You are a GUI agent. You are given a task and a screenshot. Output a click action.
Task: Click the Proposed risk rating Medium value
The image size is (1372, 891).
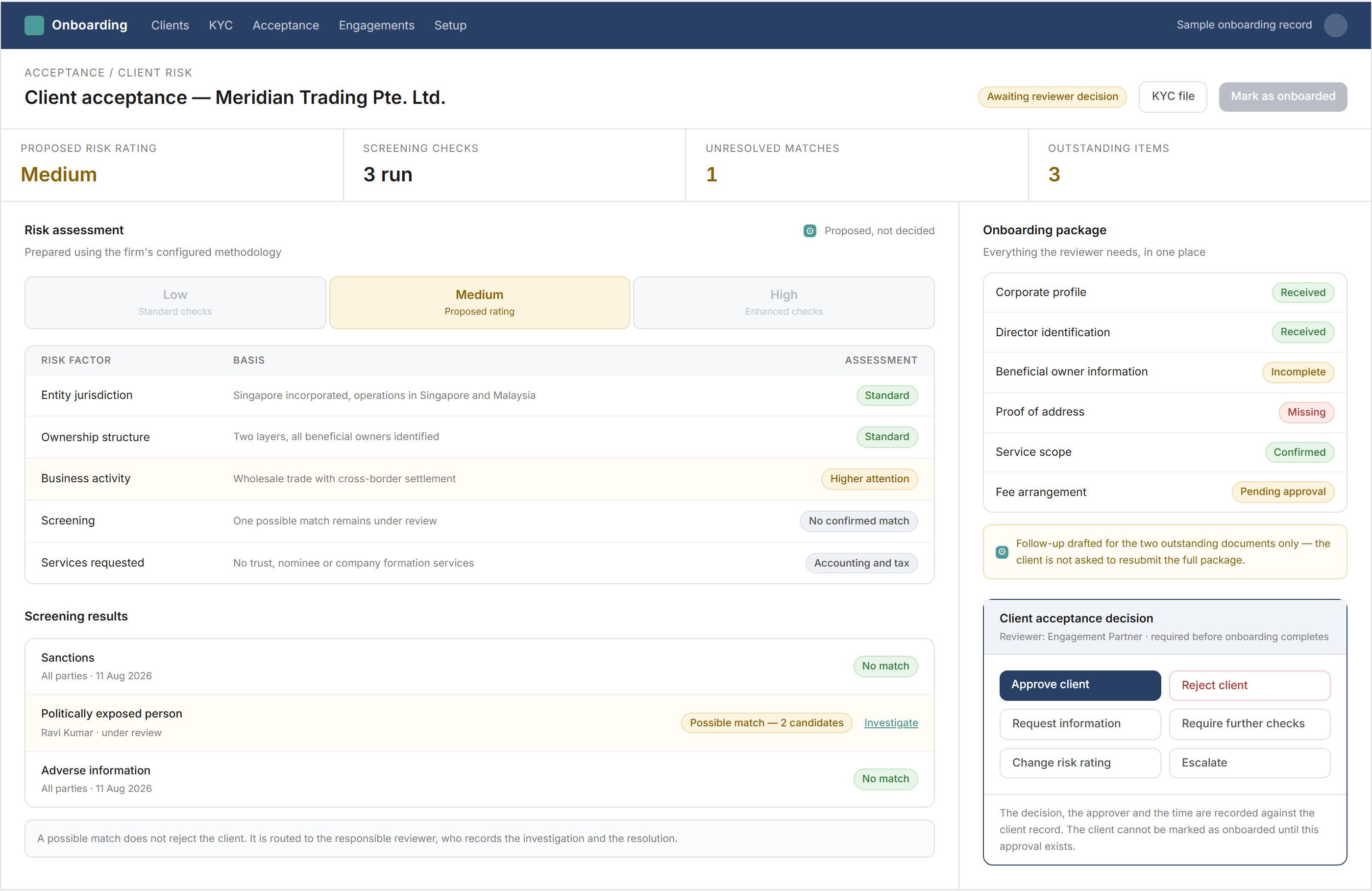(x=59, y=175)
